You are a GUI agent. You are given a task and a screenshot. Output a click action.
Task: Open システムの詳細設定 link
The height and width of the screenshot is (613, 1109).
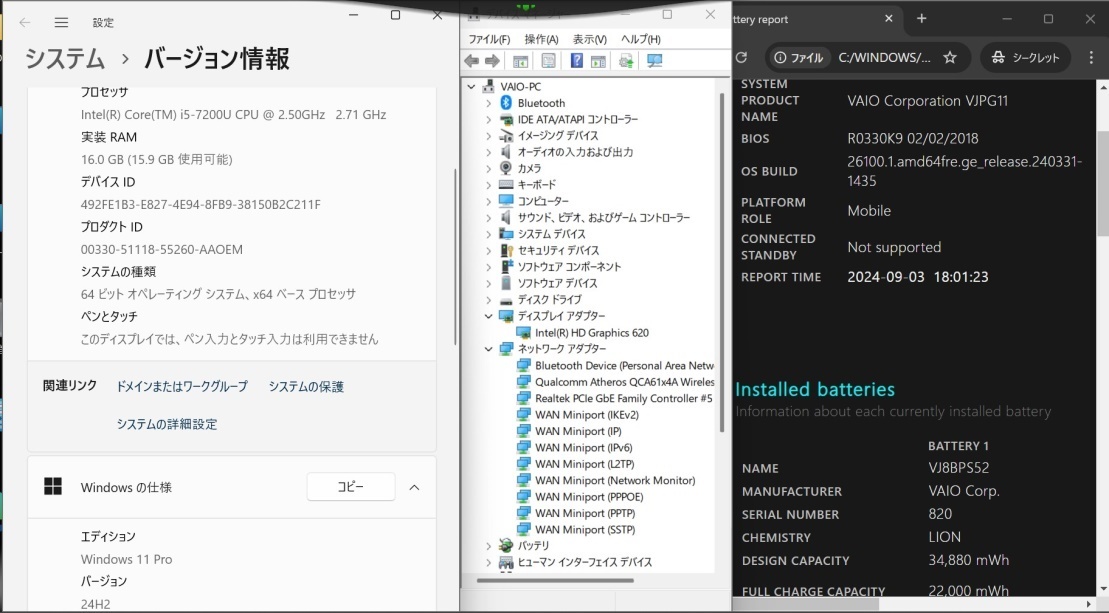[x=167, y=424]
